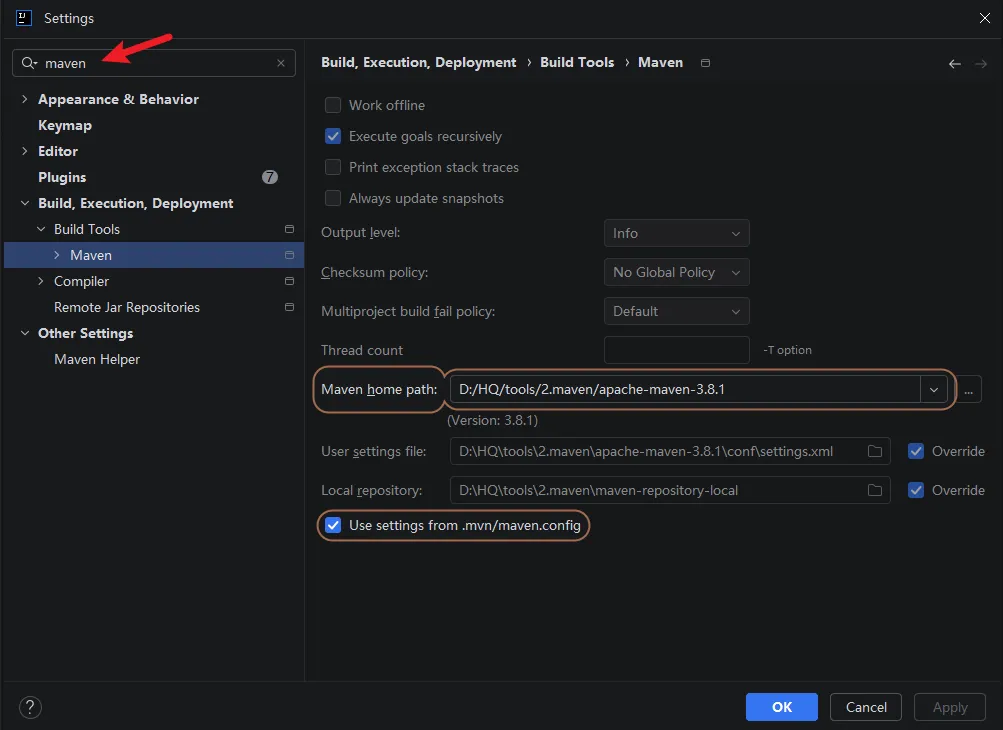This screenshot has height=730, width=1003.
Task: Click the project-level icon beside Maven breadcrumb
Action: click(x=705, y=63)
